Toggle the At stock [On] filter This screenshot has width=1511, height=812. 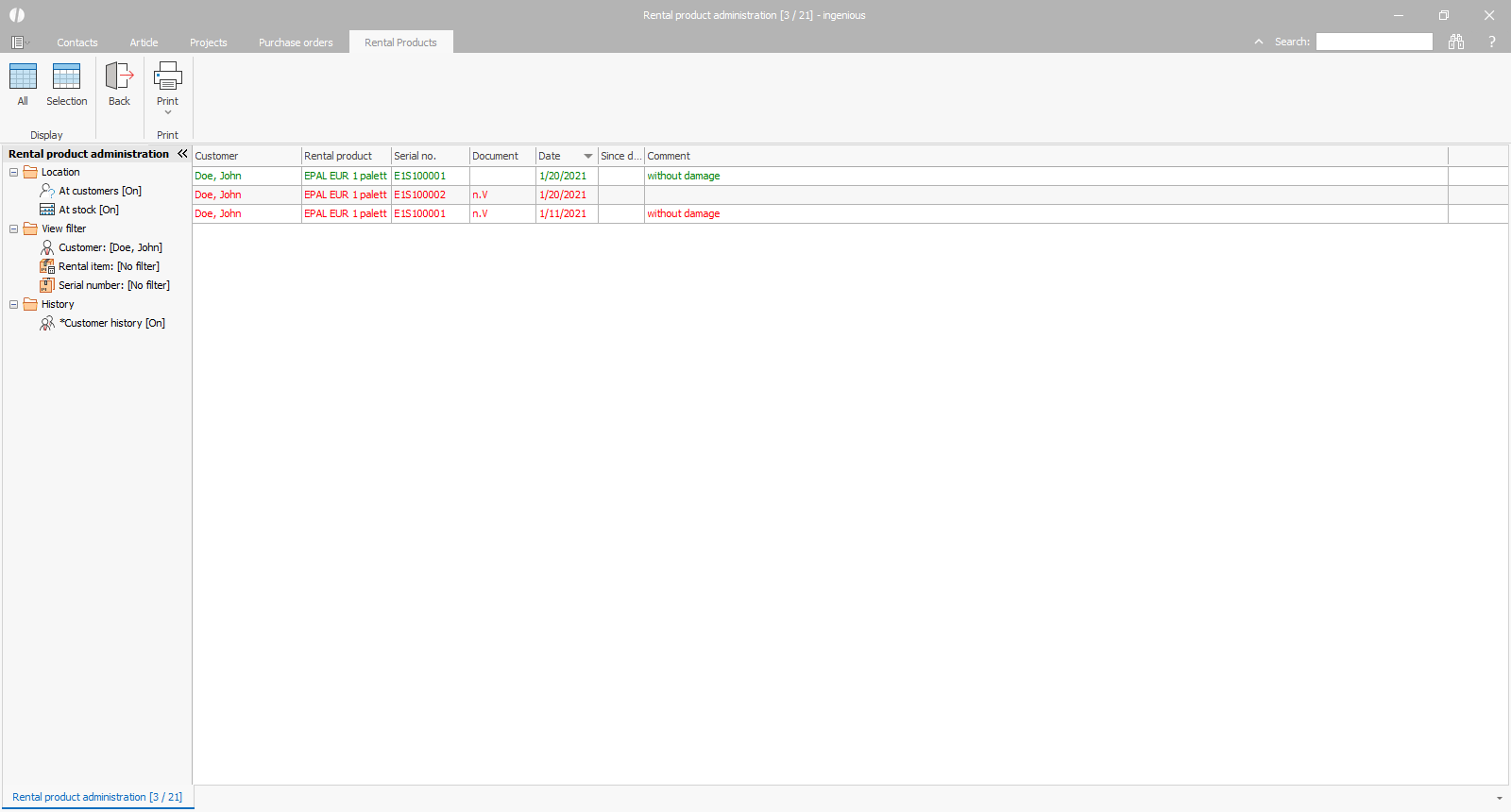tap(88, 210)
